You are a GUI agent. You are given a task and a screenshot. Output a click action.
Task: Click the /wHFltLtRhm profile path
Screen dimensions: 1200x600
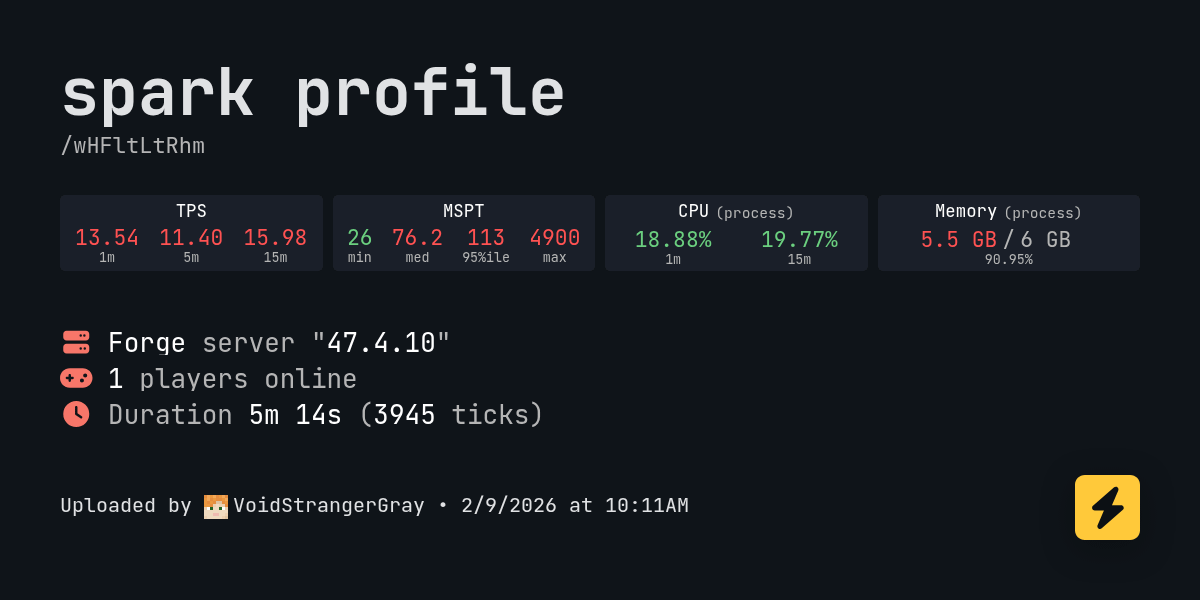(x=132, y=146)
